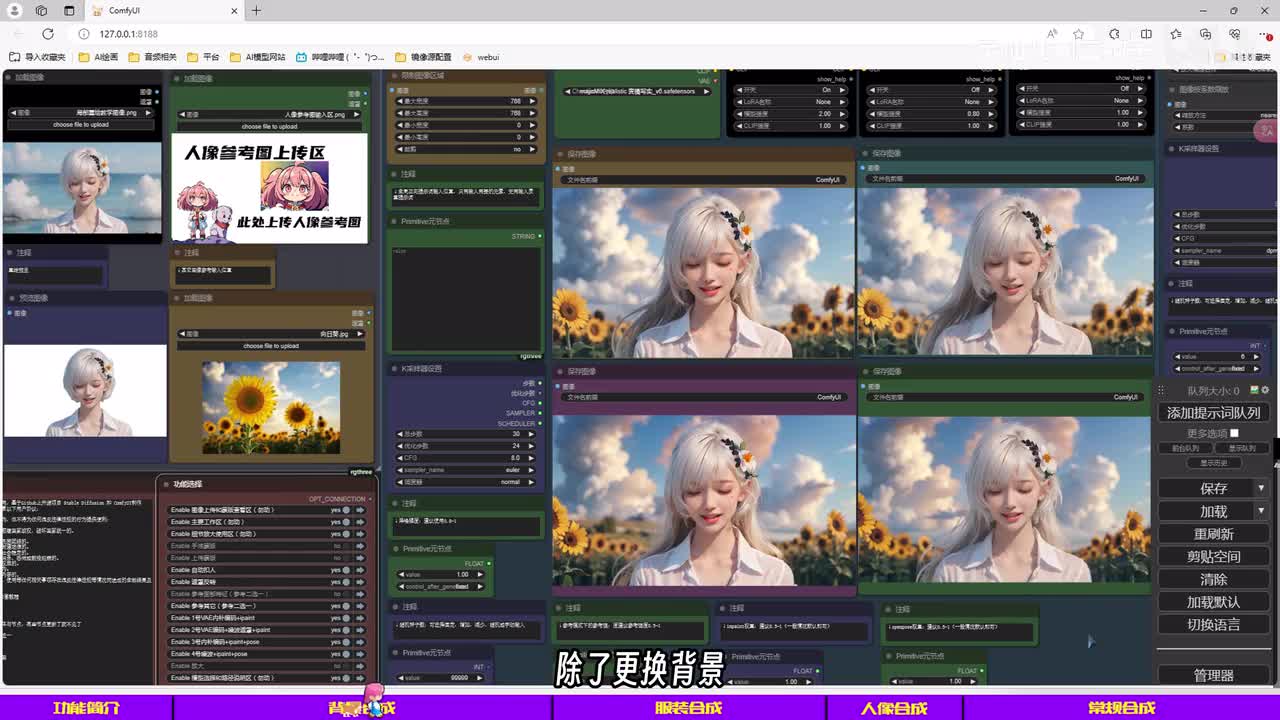Image resolution: width=1280 pixels, height=720 pixels.
Task: Open the tab actions icon left of ComfyUI tab
Action: tap(69, 11)
